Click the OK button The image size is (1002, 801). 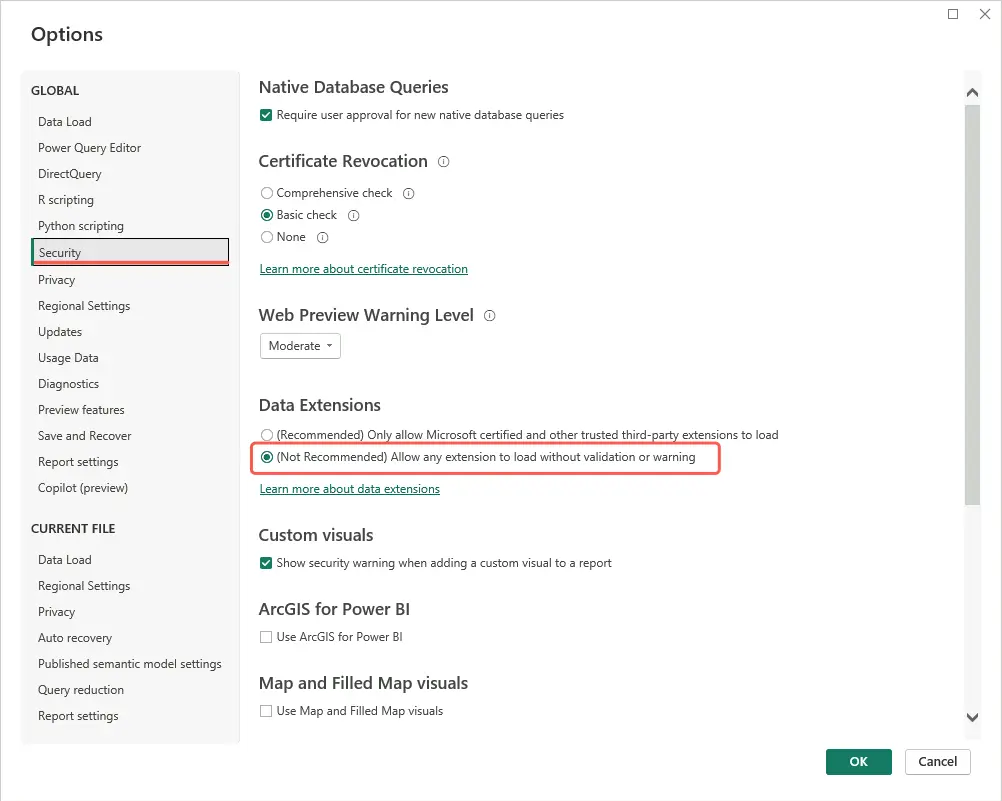tap(858, 761)
